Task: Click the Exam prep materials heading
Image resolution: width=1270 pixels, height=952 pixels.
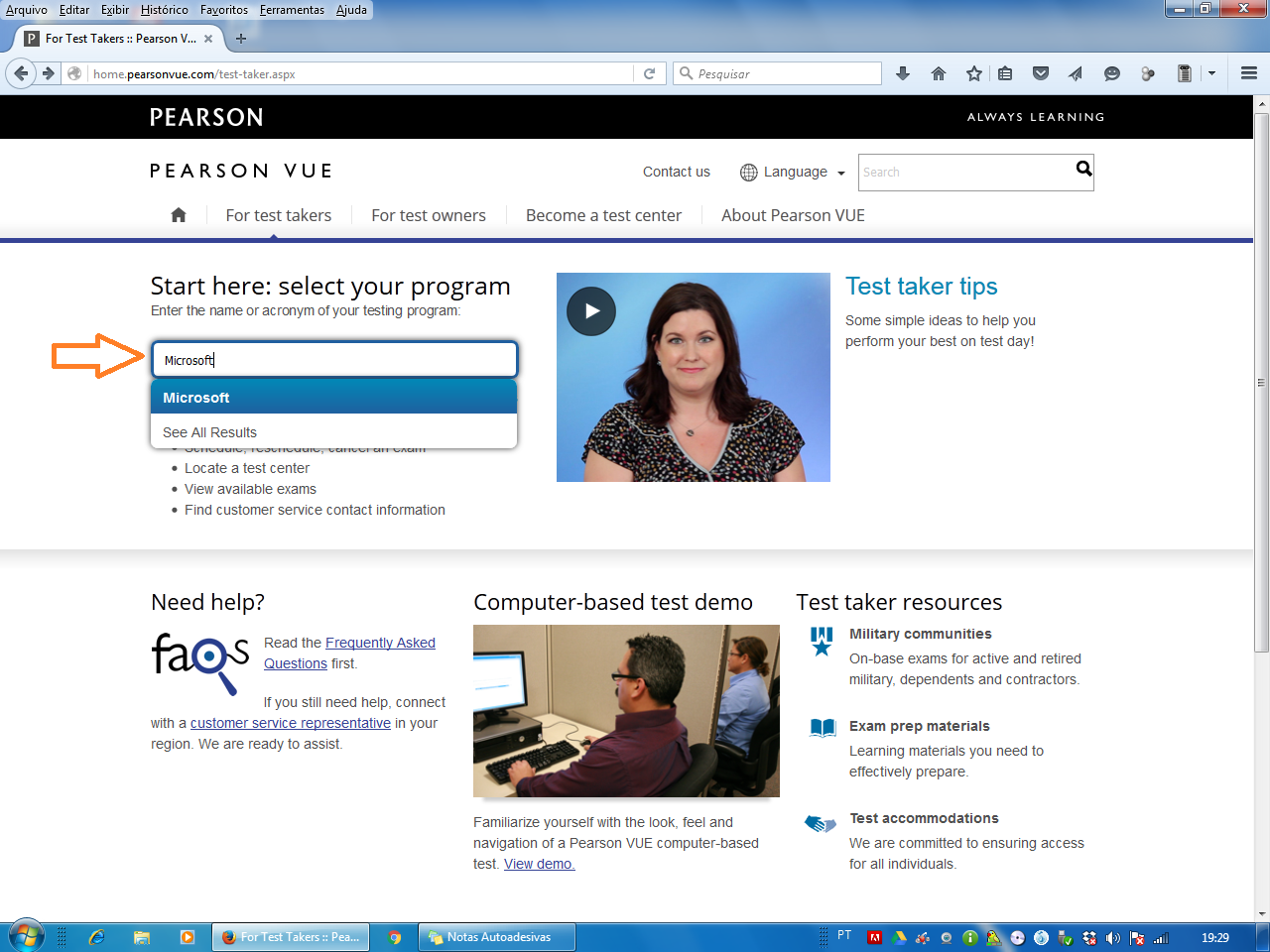Action: click(920, 726)
